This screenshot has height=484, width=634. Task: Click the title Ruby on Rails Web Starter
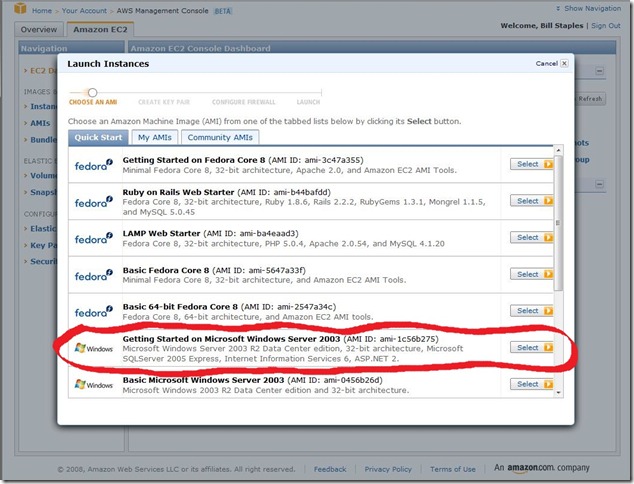[178, 192]
